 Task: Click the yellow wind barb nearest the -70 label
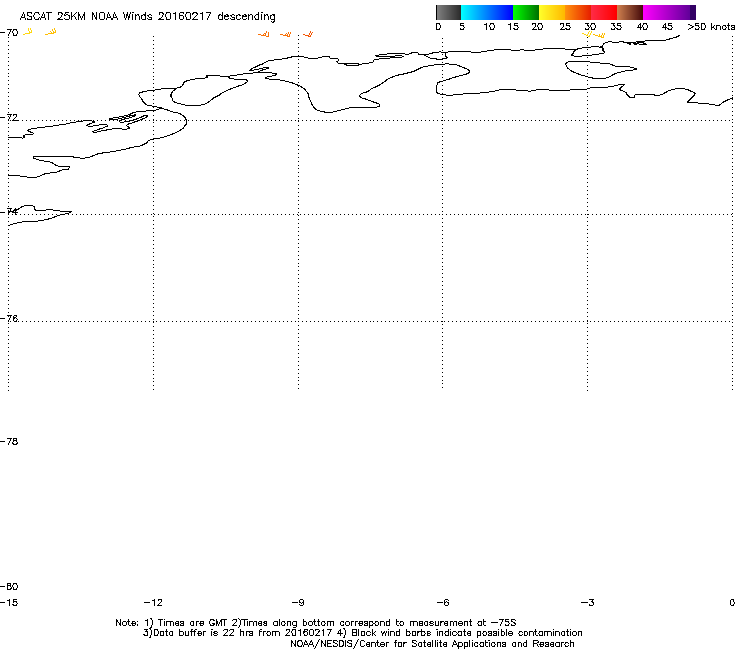pos(28,32)
